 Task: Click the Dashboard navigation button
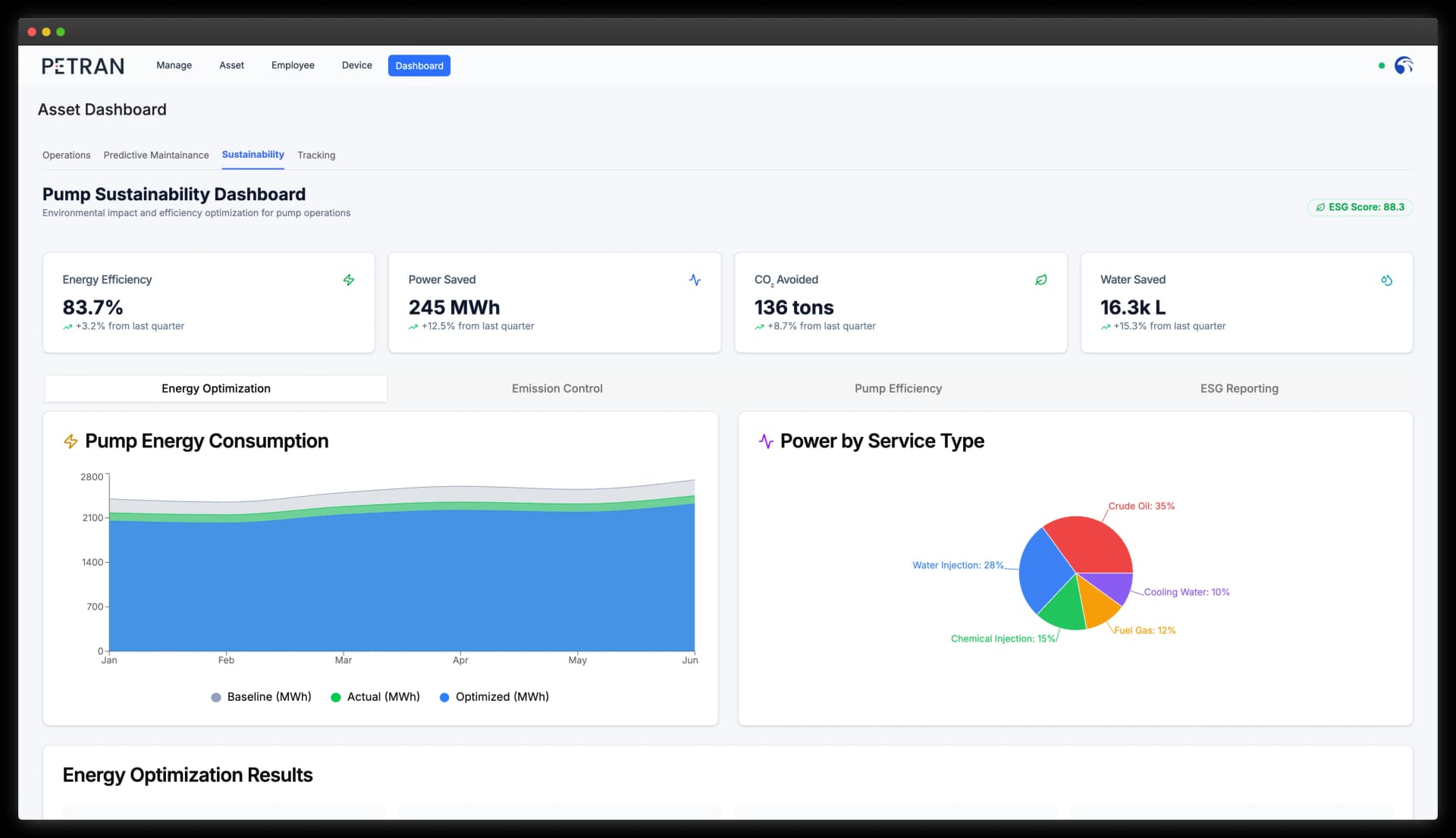(x=419, y=65)
